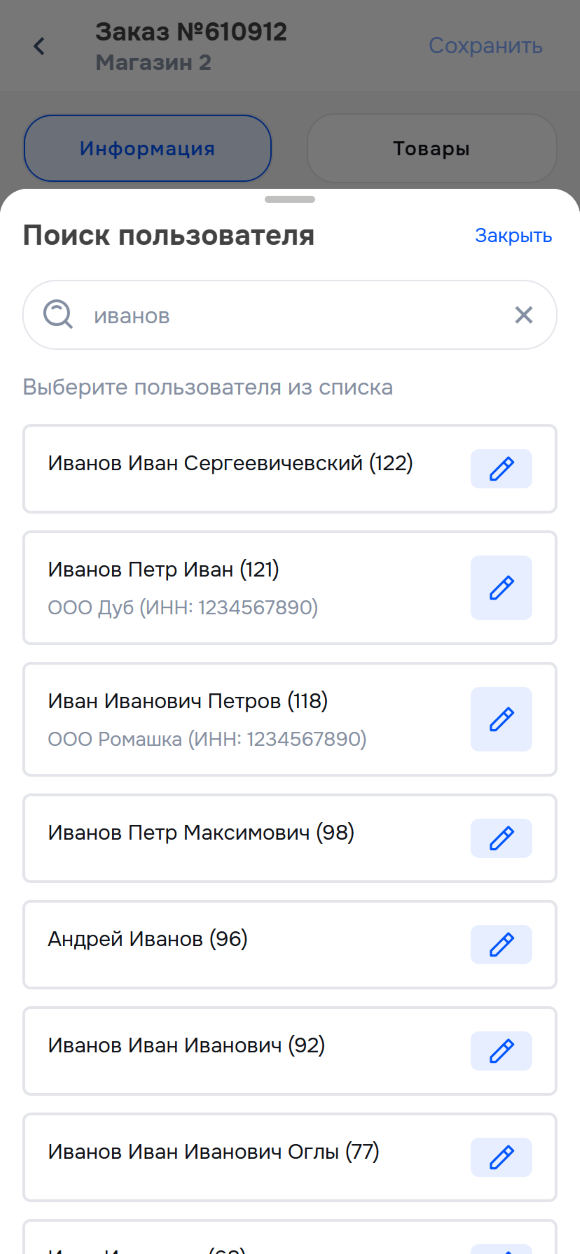Edit user Иван Иванович Петров (118)

pos(501,719)
